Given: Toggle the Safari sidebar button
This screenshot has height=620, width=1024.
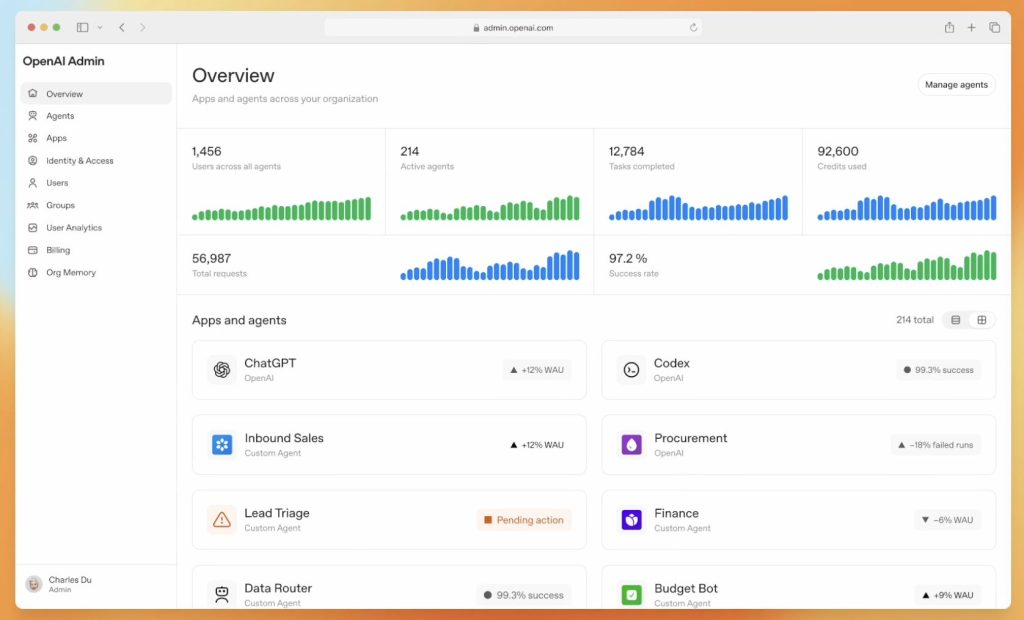Looking at the screenshot, I should pos(82,27).
